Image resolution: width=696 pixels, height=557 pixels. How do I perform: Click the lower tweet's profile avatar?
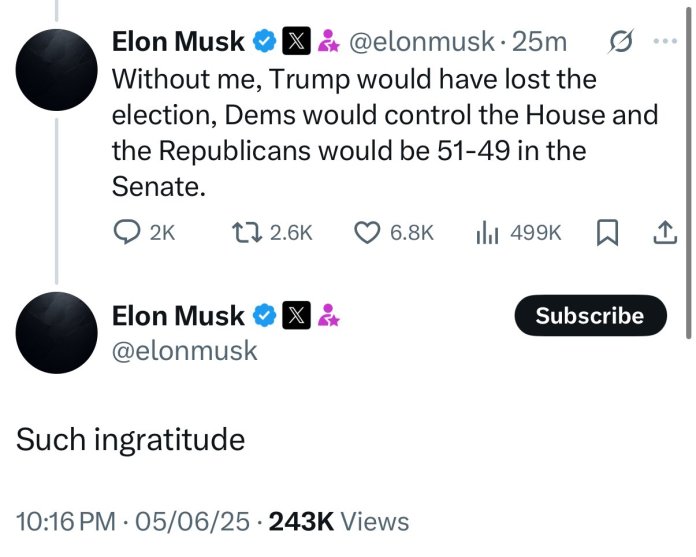click(x=59, y=334)
